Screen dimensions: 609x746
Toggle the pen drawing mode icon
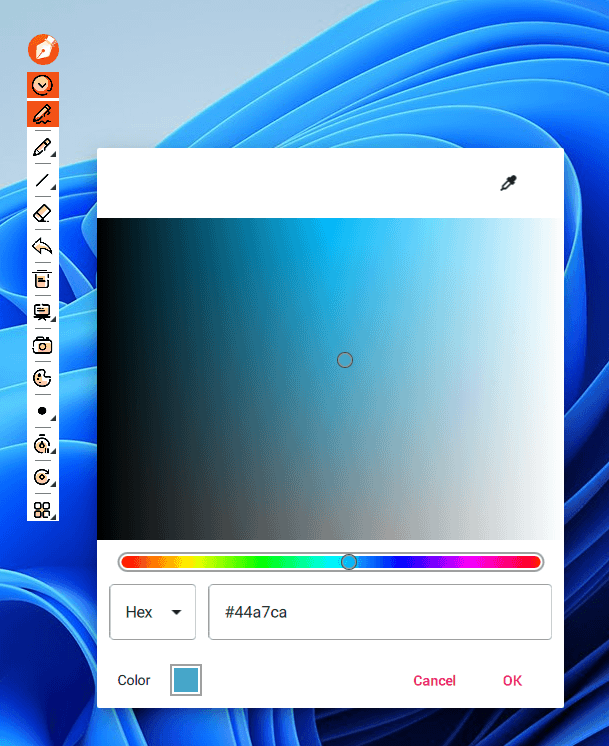pos(43,114)
